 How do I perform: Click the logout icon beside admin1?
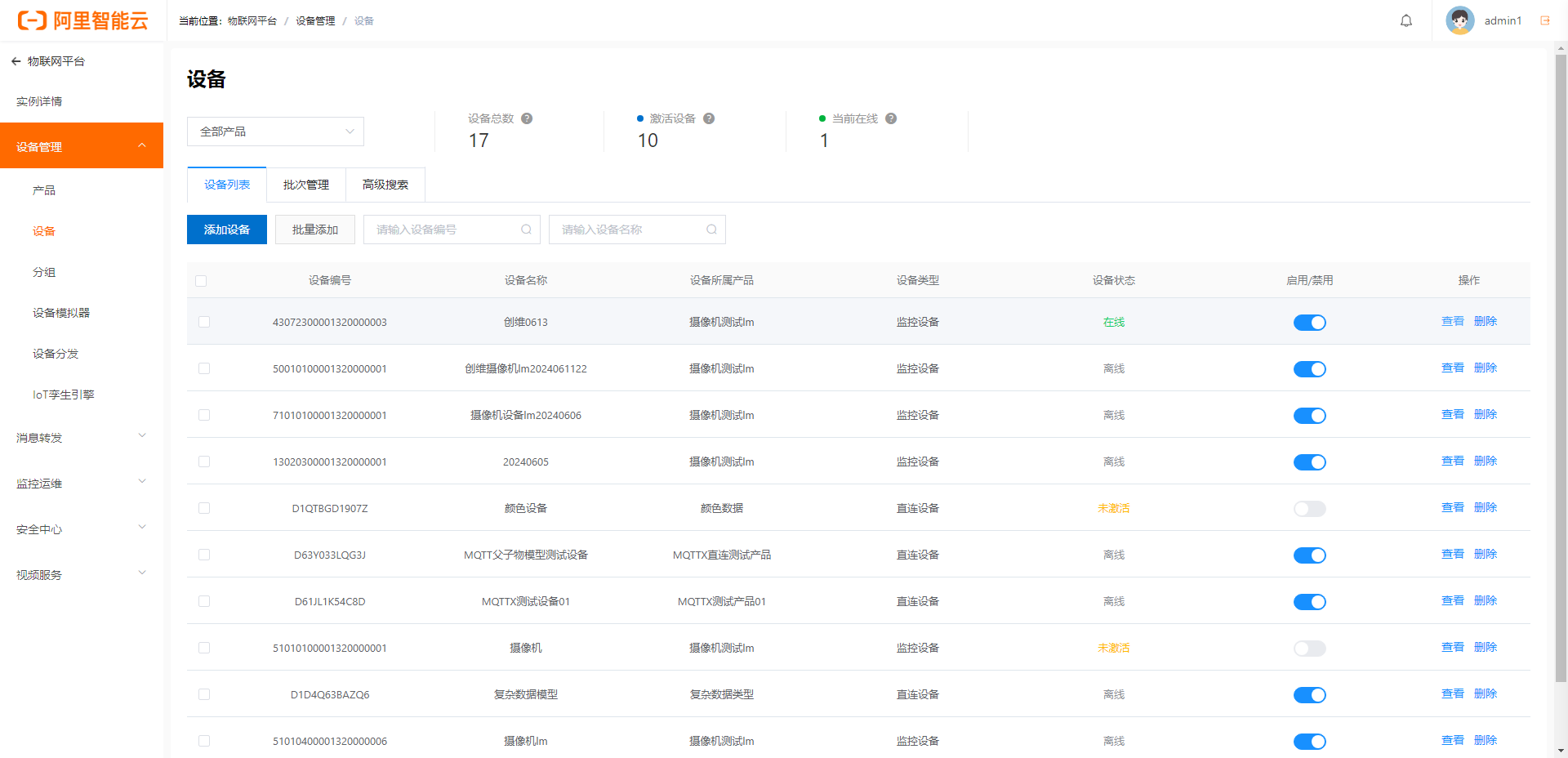[1544, 20]
